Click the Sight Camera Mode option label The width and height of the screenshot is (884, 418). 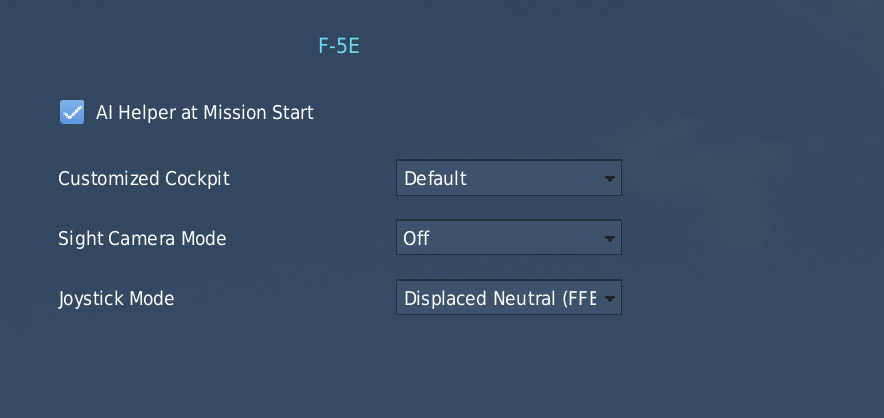point(142,238)
